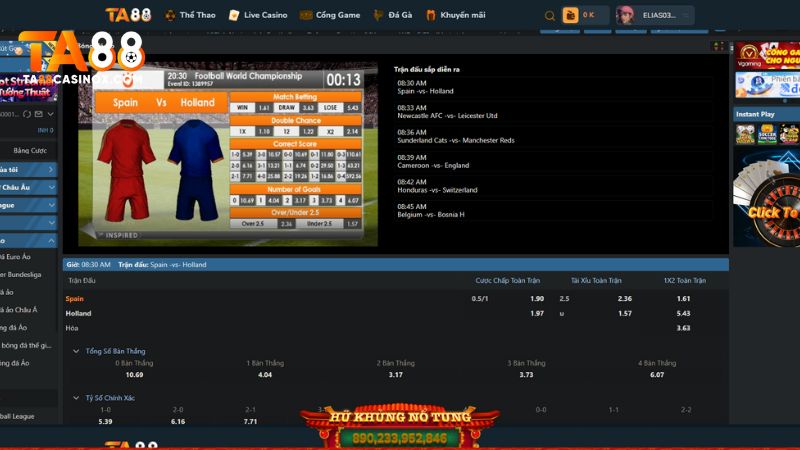Select 'ball League' sidebar item
This screenshot has height=450, width=800.
pyautogui.click(x=17, y=416)
